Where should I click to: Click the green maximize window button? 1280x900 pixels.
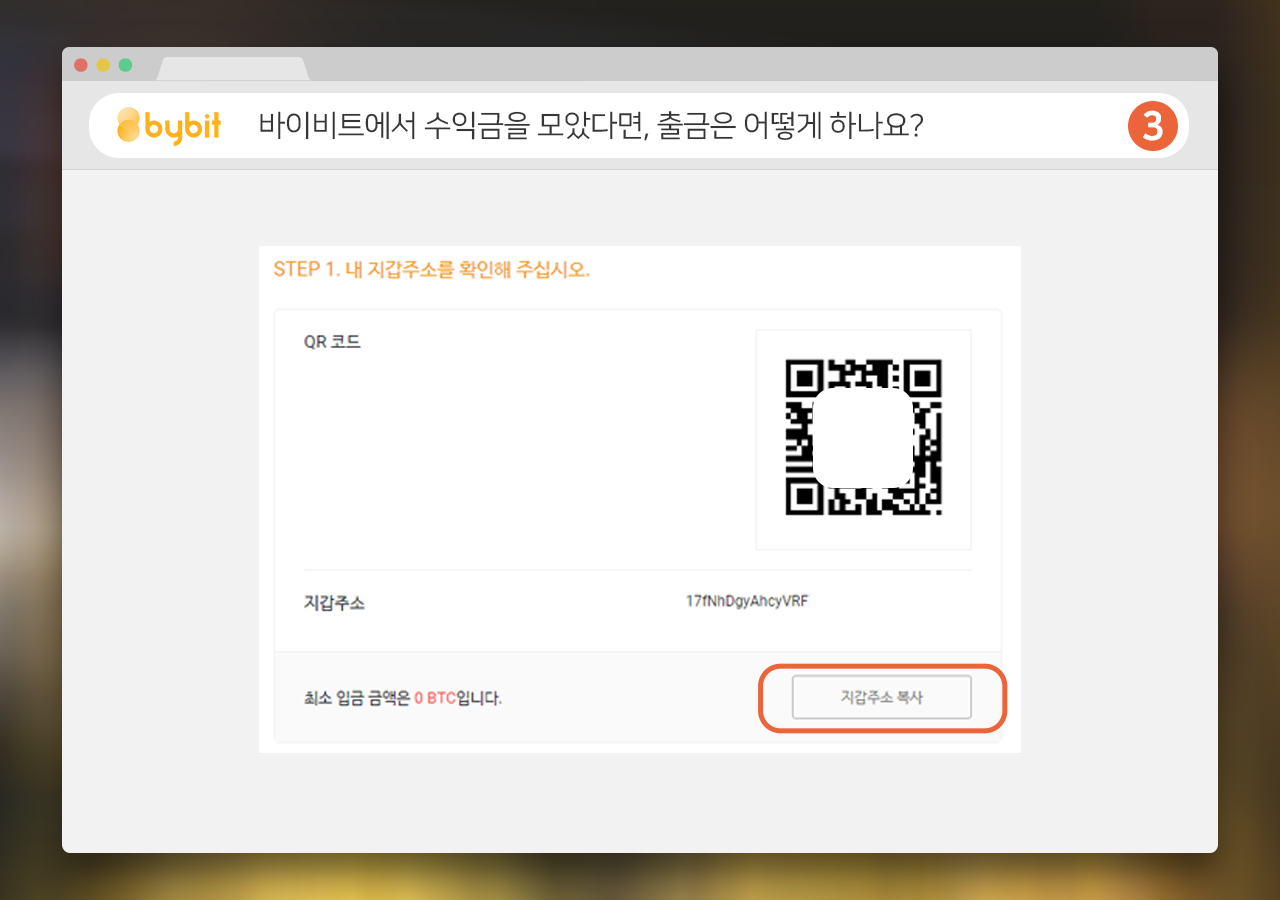[125, 65]
